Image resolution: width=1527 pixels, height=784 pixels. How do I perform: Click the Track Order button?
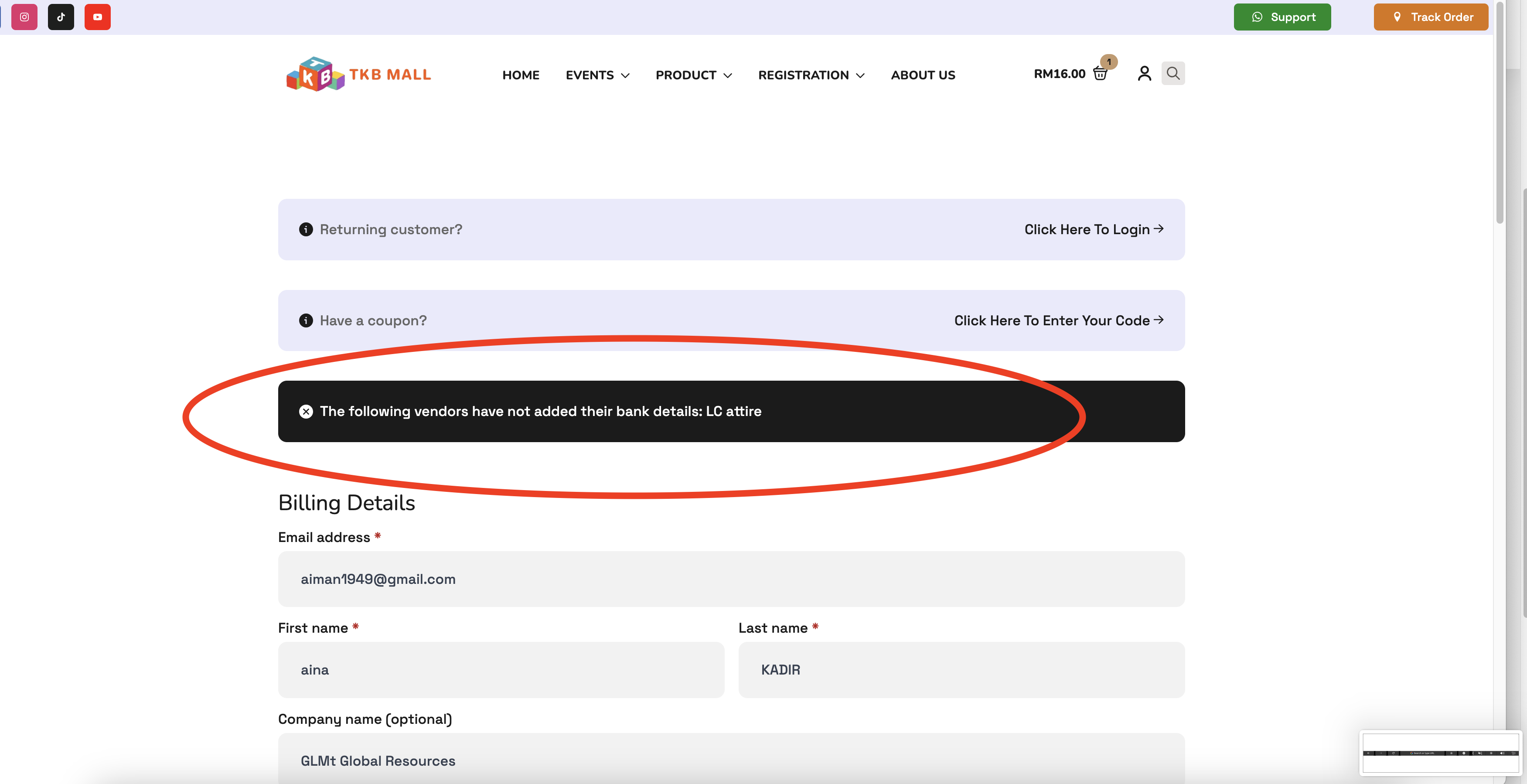coord(1431,17)
